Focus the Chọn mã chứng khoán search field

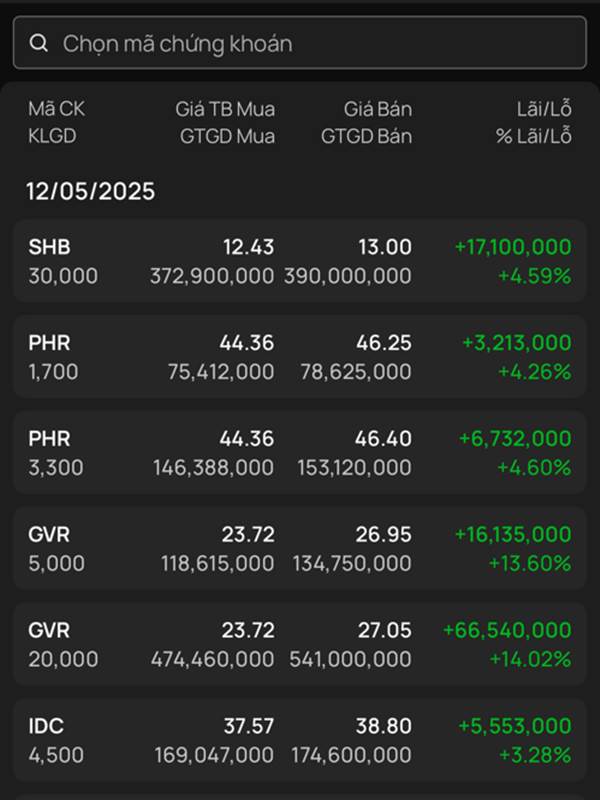(x=300, y=43)
